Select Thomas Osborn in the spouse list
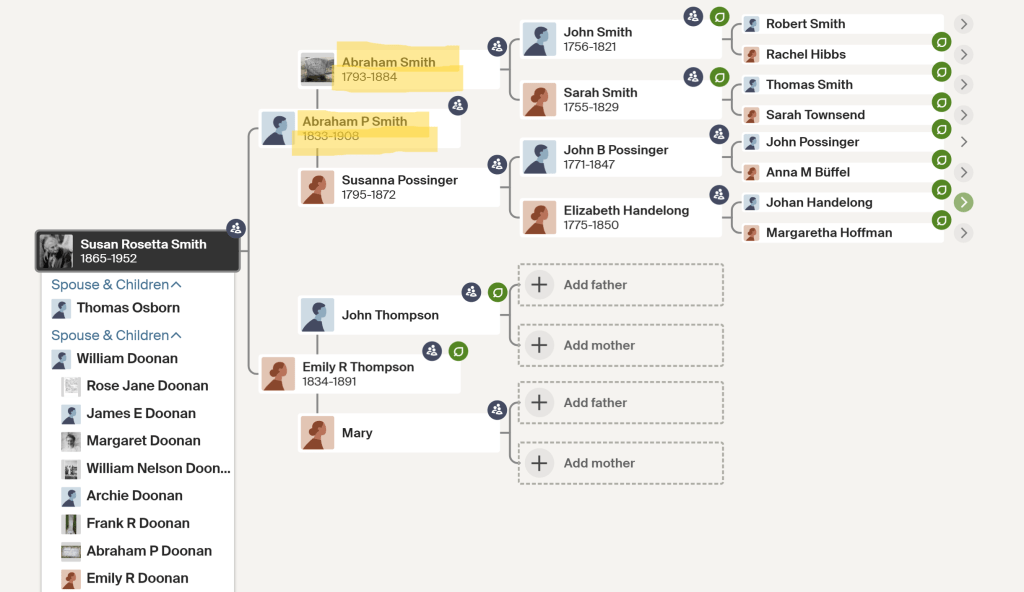The height and width of the screenshot is (592, 1024). pos(128,308)
